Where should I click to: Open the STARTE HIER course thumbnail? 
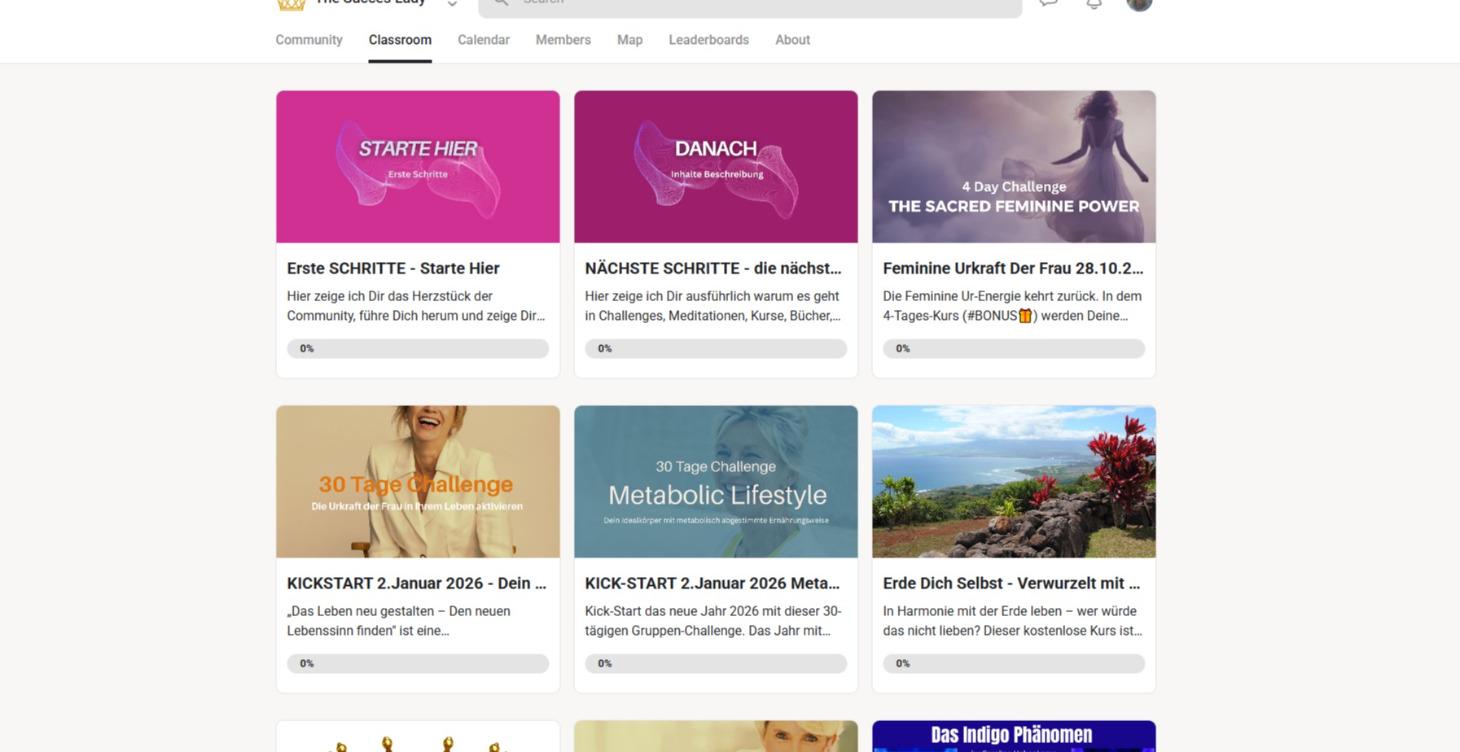[418, 167]
